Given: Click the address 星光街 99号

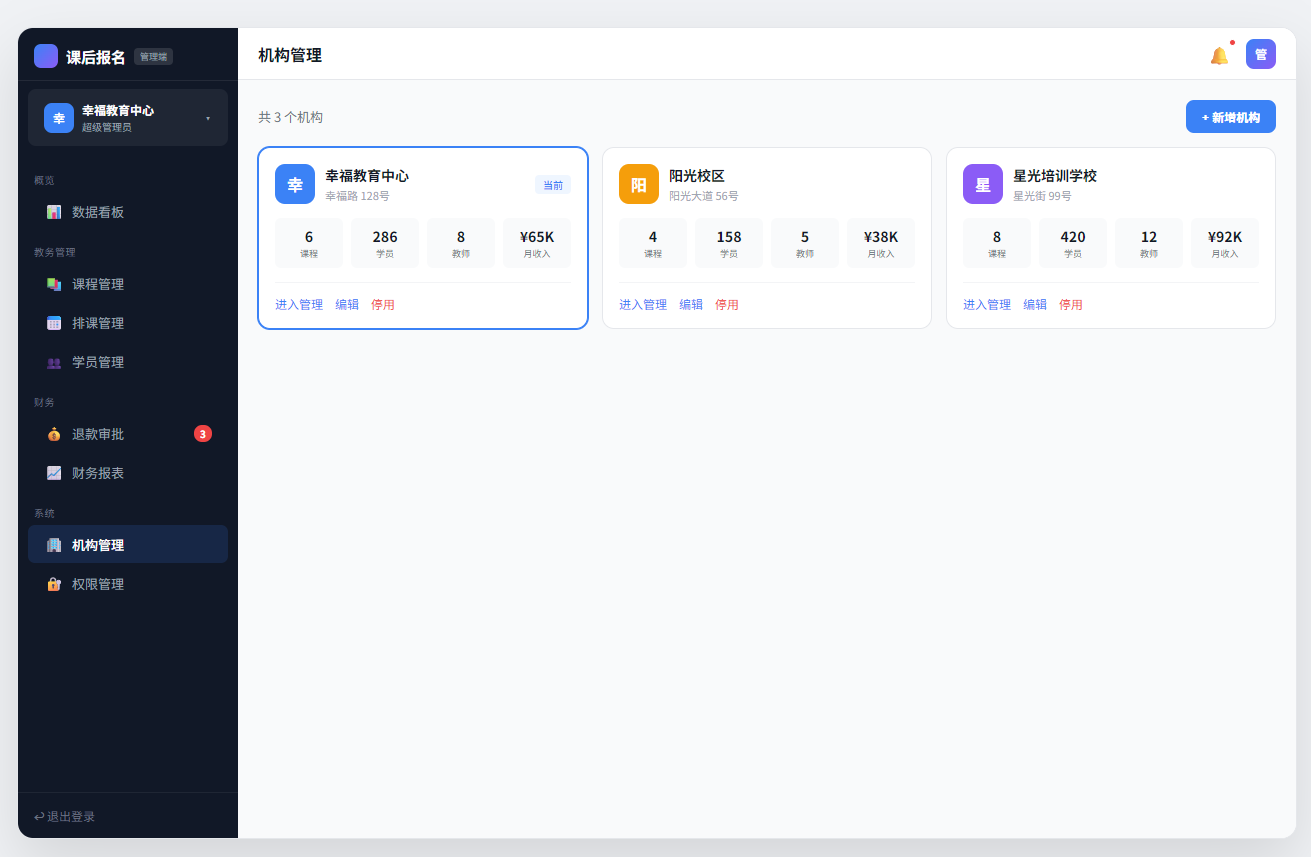Looking at the screenshot, I should tap(1042, 196).
